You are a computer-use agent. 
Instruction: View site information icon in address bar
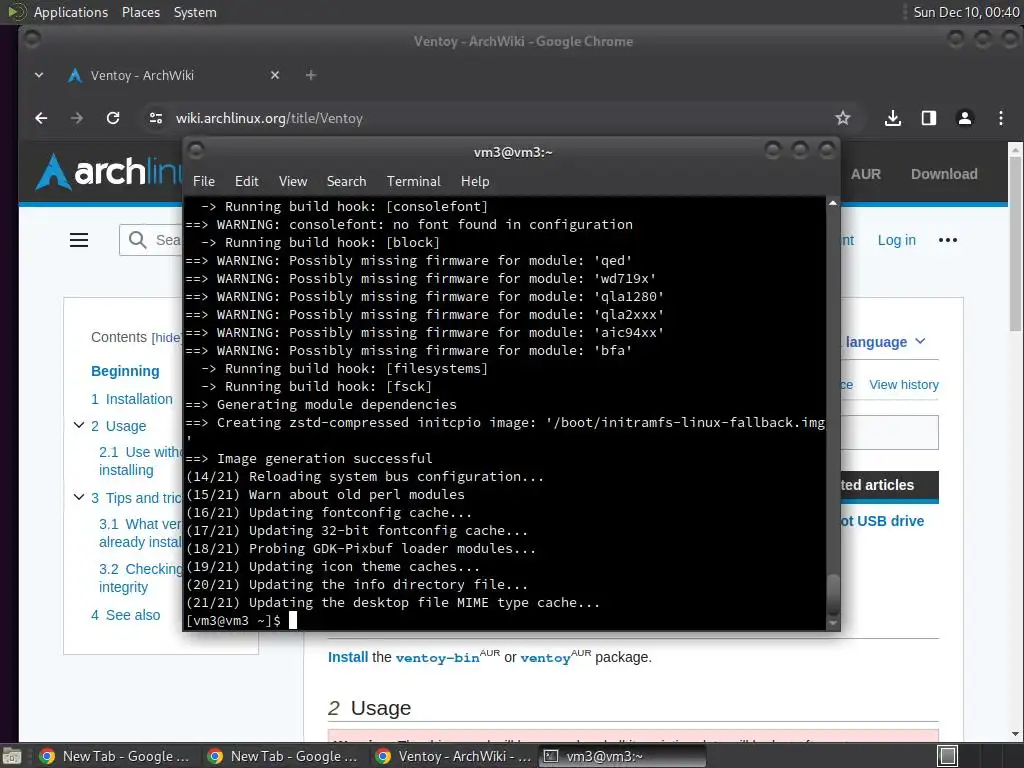(155, 118)
